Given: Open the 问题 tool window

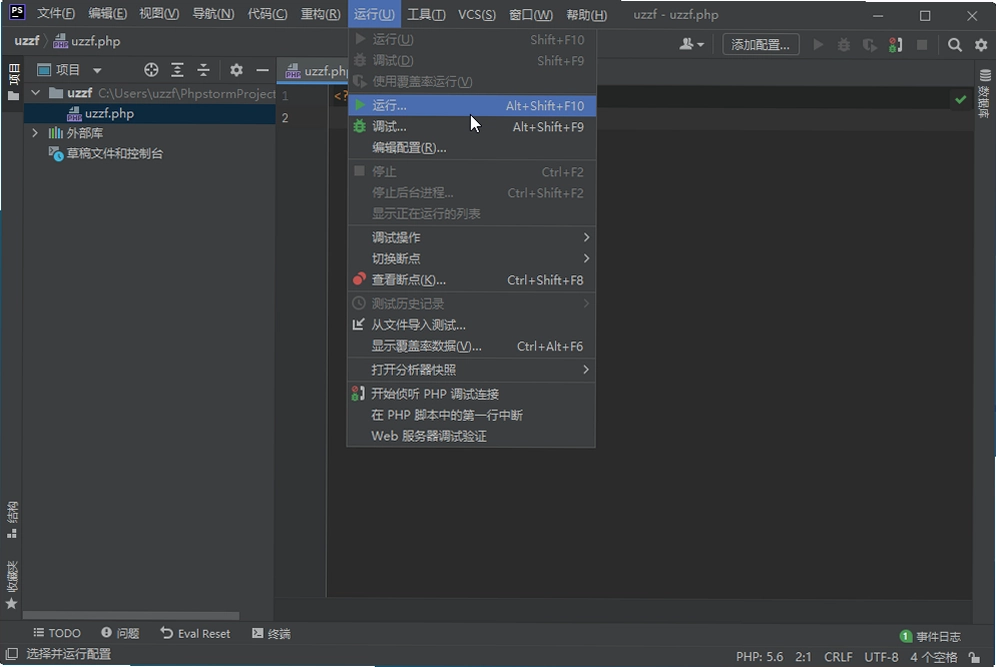Looking at the screenshot, I should pos(120,633).
